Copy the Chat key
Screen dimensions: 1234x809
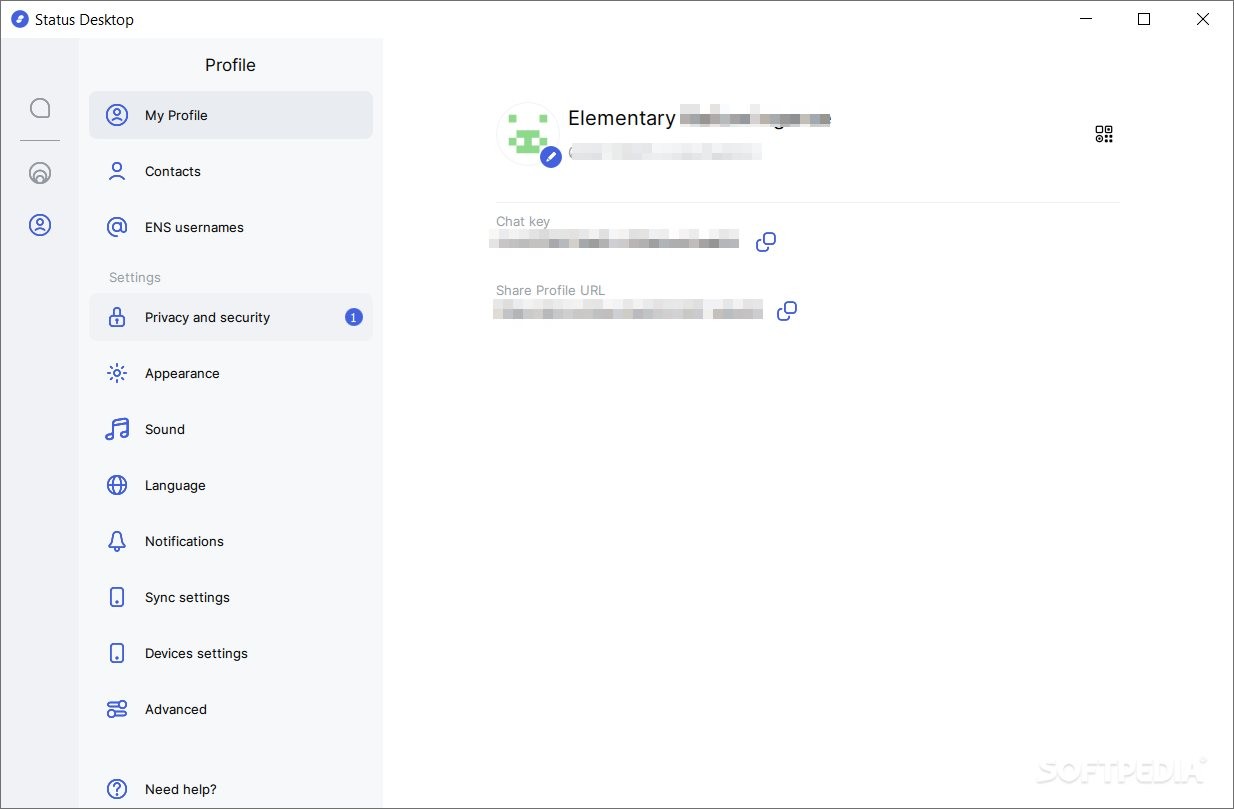coord(766,242)
